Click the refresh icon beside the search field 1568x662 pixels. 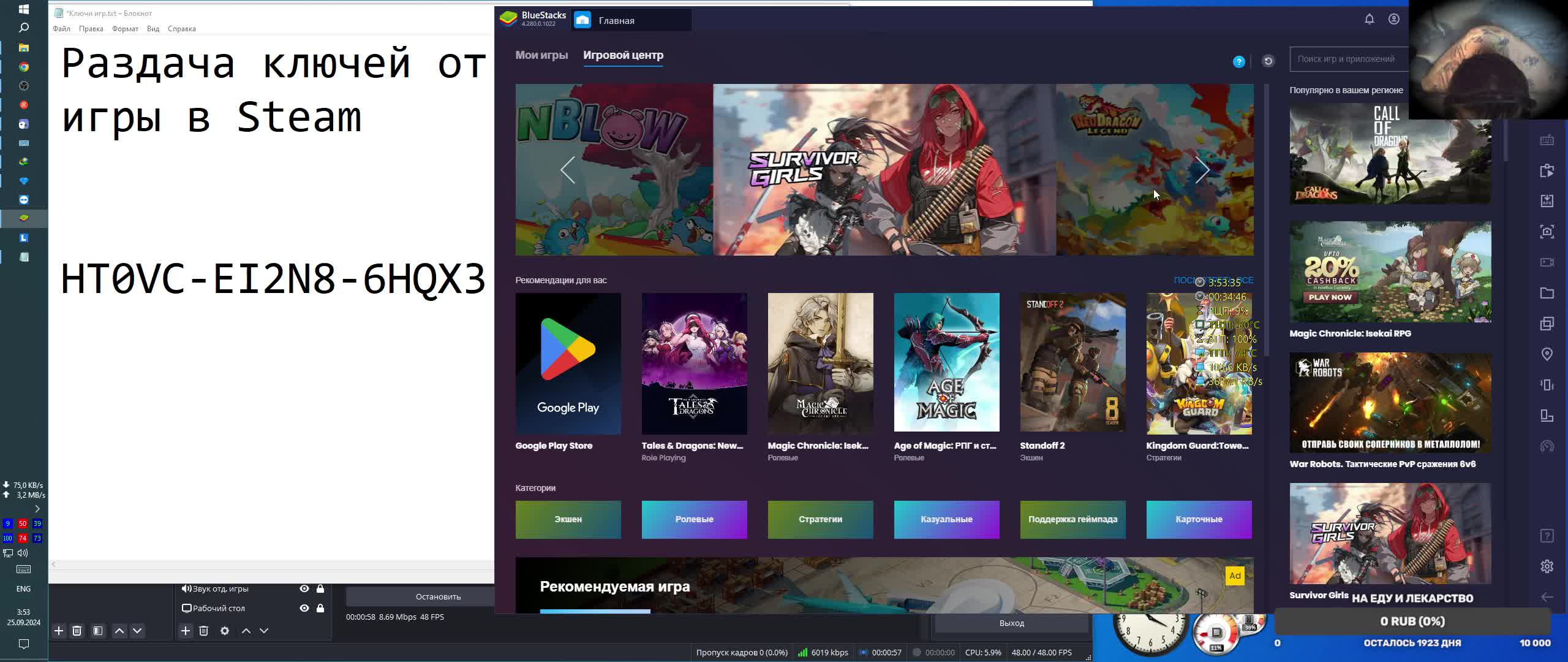[x=1268, y=61]
